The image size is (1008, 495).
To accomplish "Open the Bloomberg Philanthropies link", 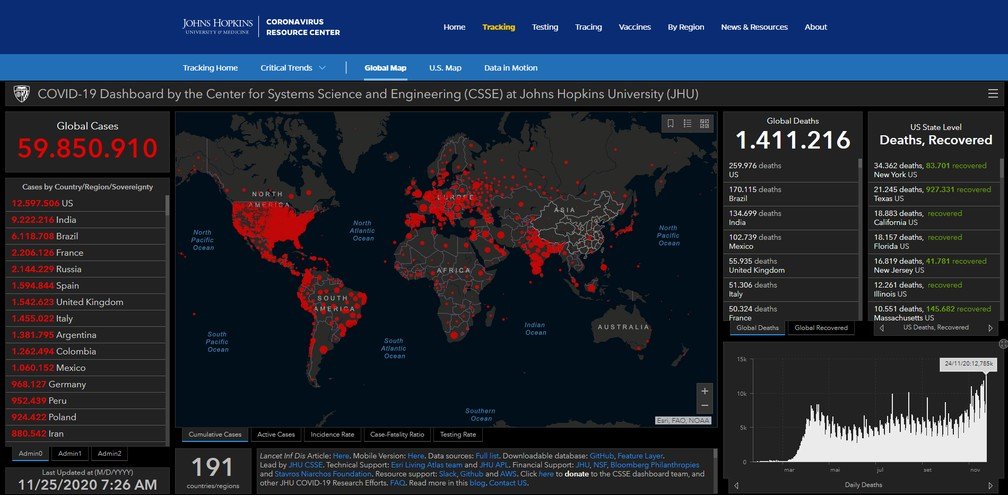I will tap(654, 465).
